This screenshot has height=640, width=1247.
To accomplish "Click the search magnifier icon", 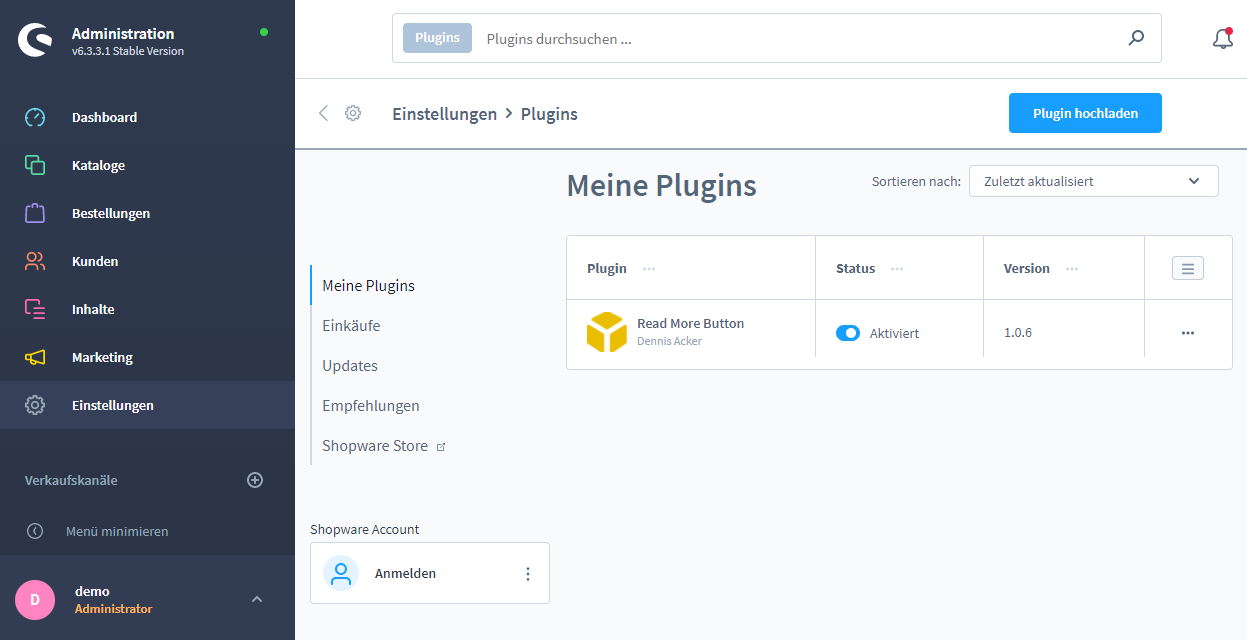I will [x=1136, y=38].
